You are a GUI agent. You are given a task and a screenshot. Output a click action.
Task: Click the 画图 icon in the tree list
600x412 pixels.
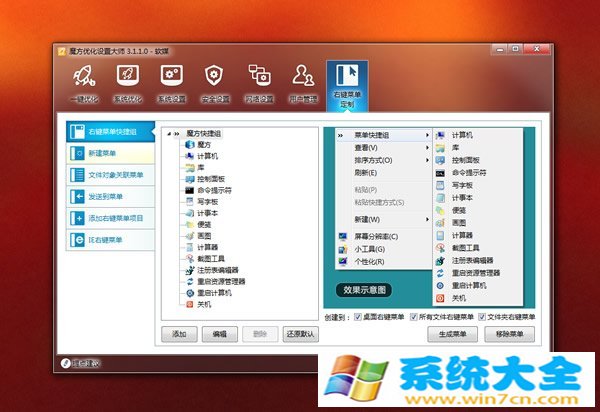click(190, 236)
